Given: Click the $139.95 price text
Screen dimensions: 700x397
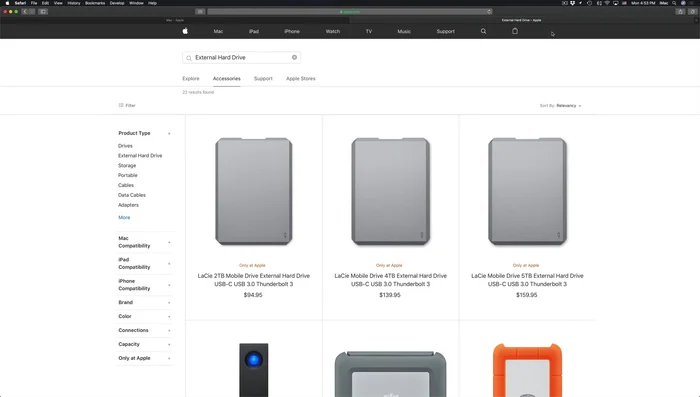Looking at the screenshot, I should point(390,295).
